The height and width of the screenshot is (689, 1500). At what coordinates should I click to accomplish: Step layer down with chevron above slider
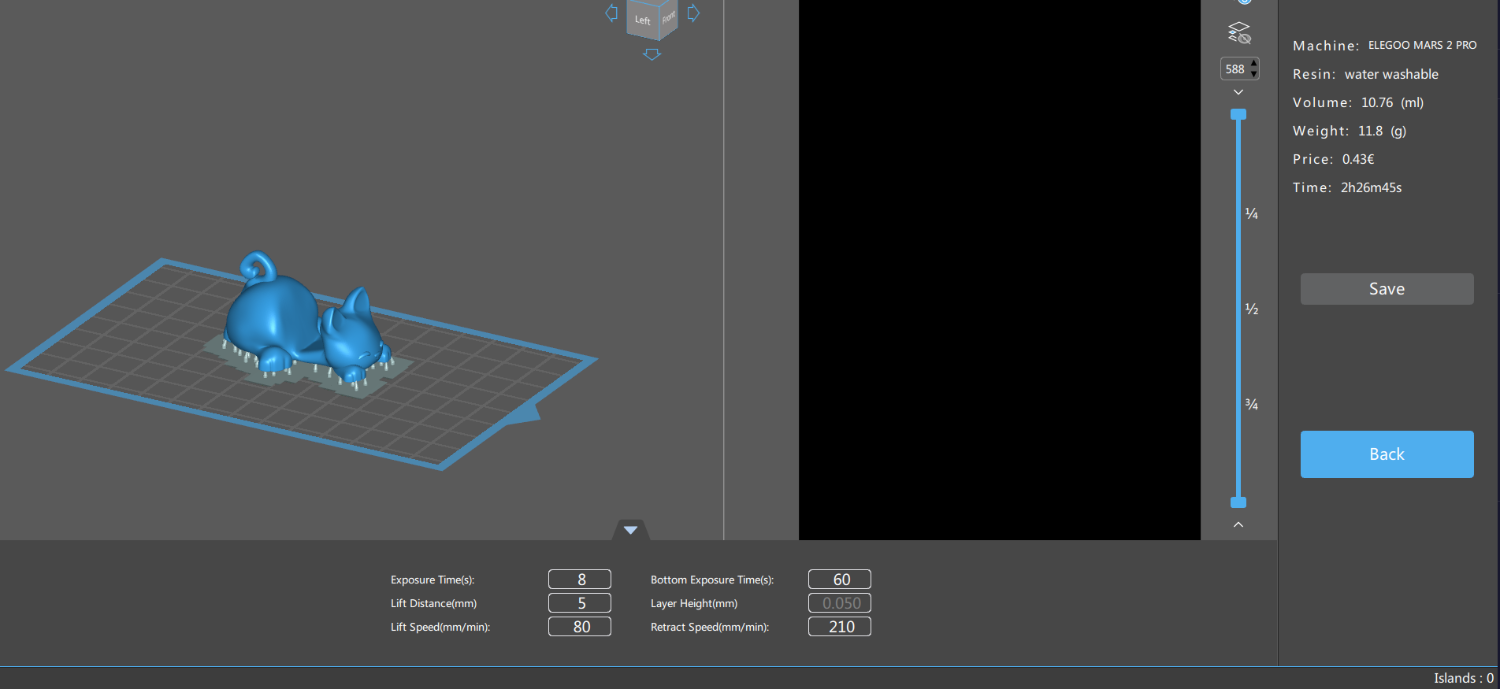point(1239,92)
